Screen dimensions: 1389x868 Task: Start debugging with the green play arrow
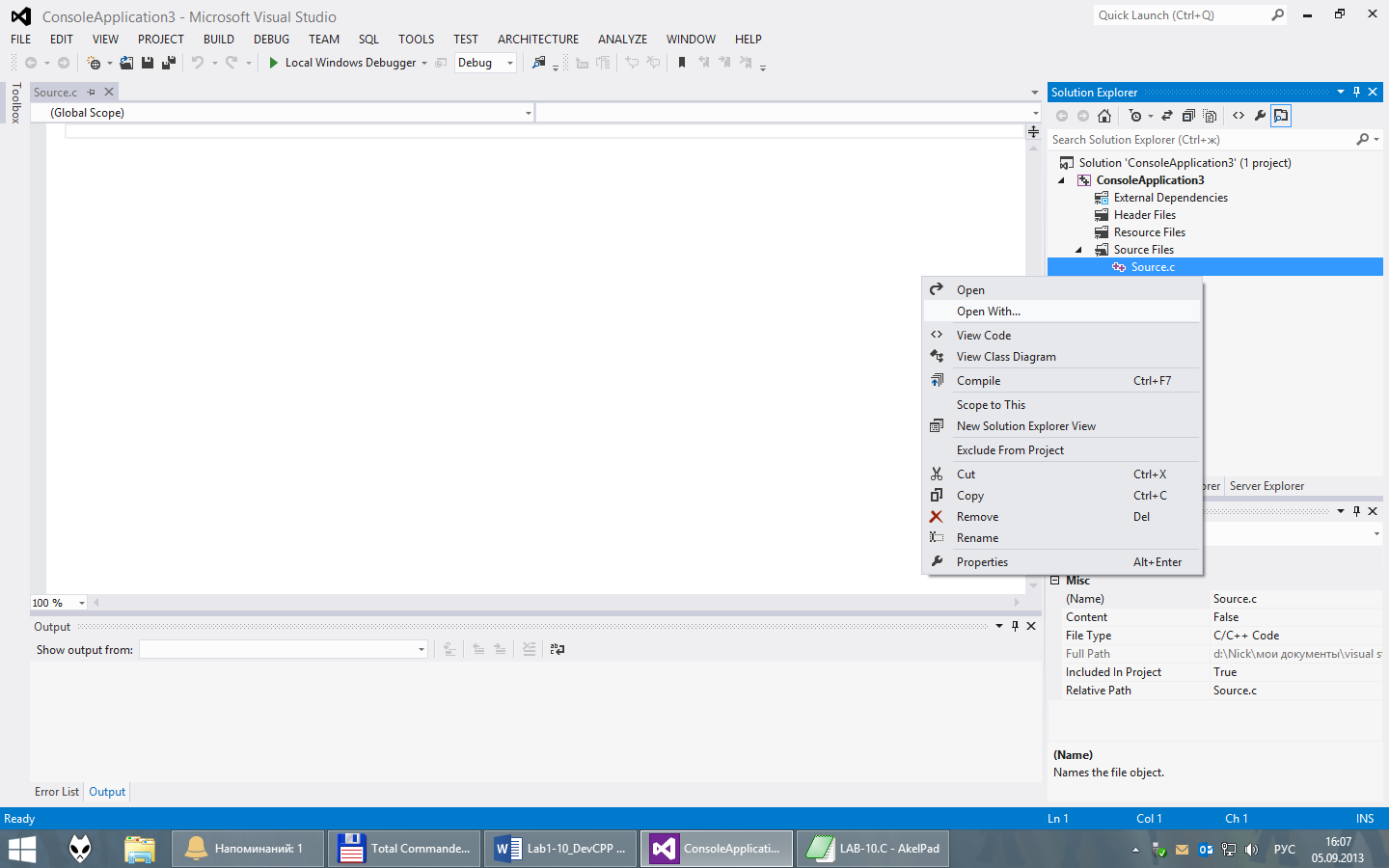tap(274, 63)
